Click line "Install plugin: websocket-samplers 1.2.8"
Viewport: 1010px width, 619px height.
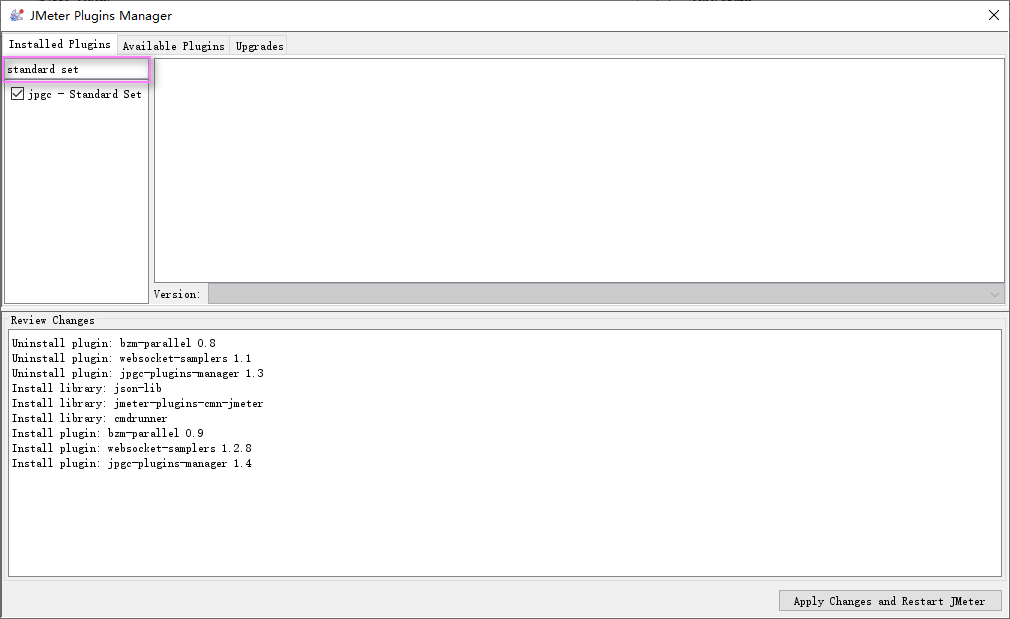(131, 448)
